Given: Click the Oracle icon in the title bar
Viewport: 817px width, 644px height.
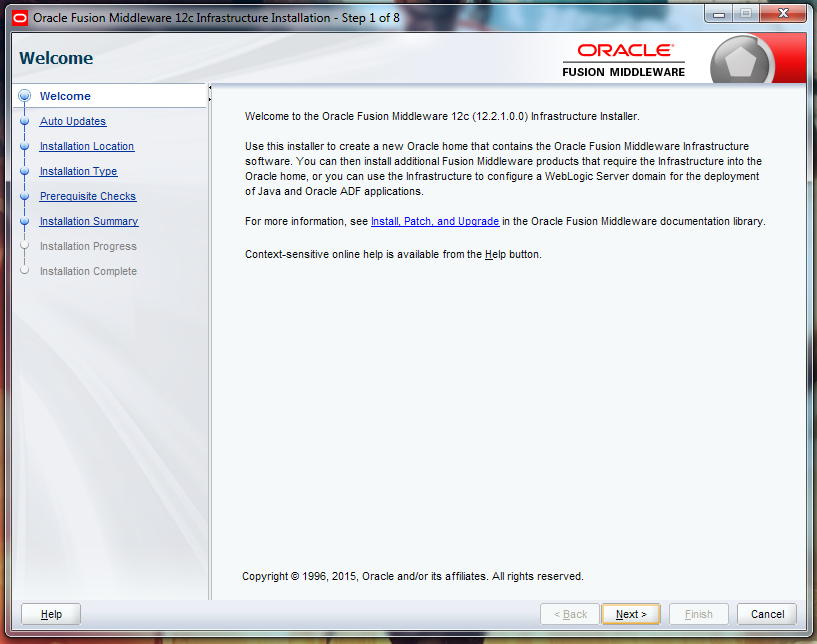Looking at the screenshot, I should tap(20, 18).
